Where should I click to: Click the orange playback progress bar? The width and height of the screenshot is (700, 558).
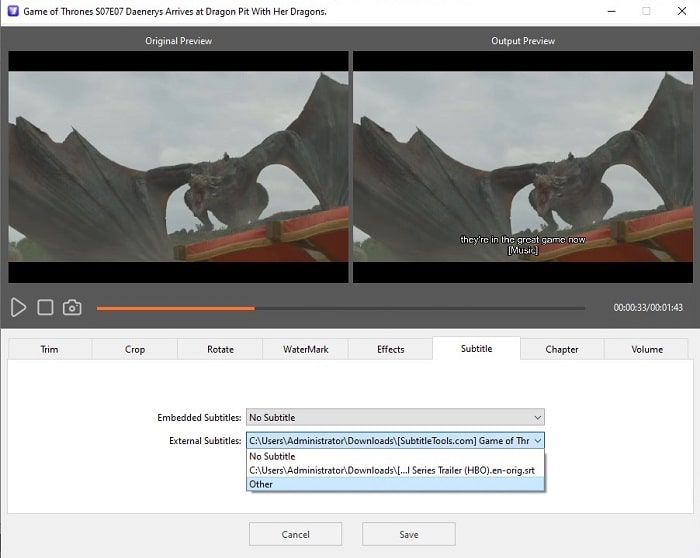(175, 308)
